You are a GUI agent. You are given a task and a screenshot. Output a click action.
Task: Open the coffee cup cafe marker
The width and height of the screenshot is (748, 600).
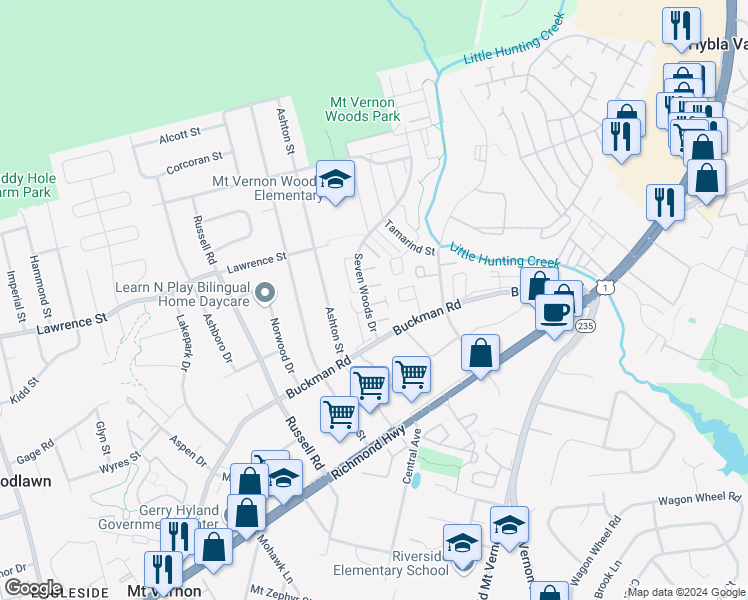pyautogui.click(x=554, y=313)
